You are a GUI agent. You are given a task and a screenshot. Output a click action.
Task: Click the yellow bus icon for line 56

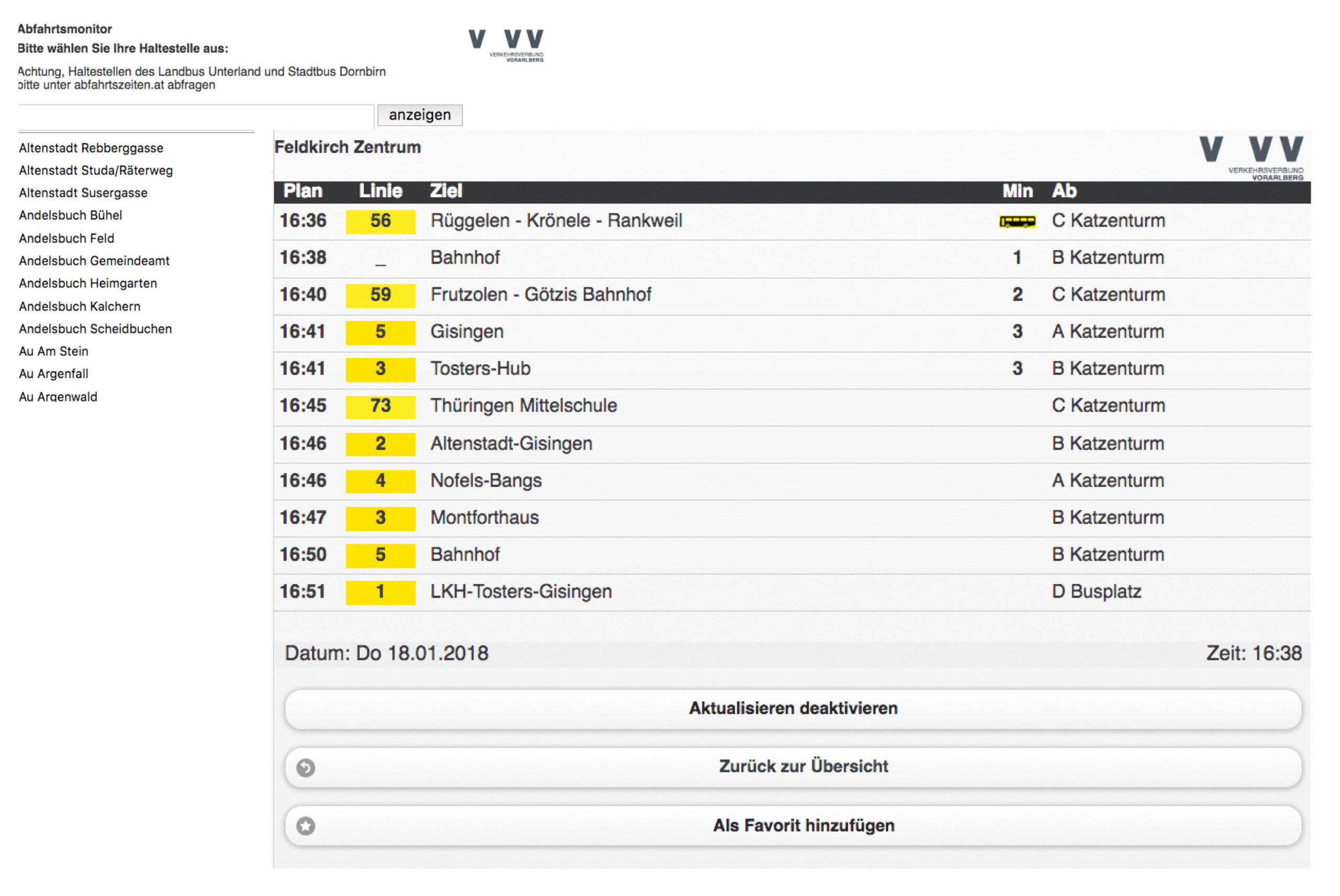coord(1017,221)
